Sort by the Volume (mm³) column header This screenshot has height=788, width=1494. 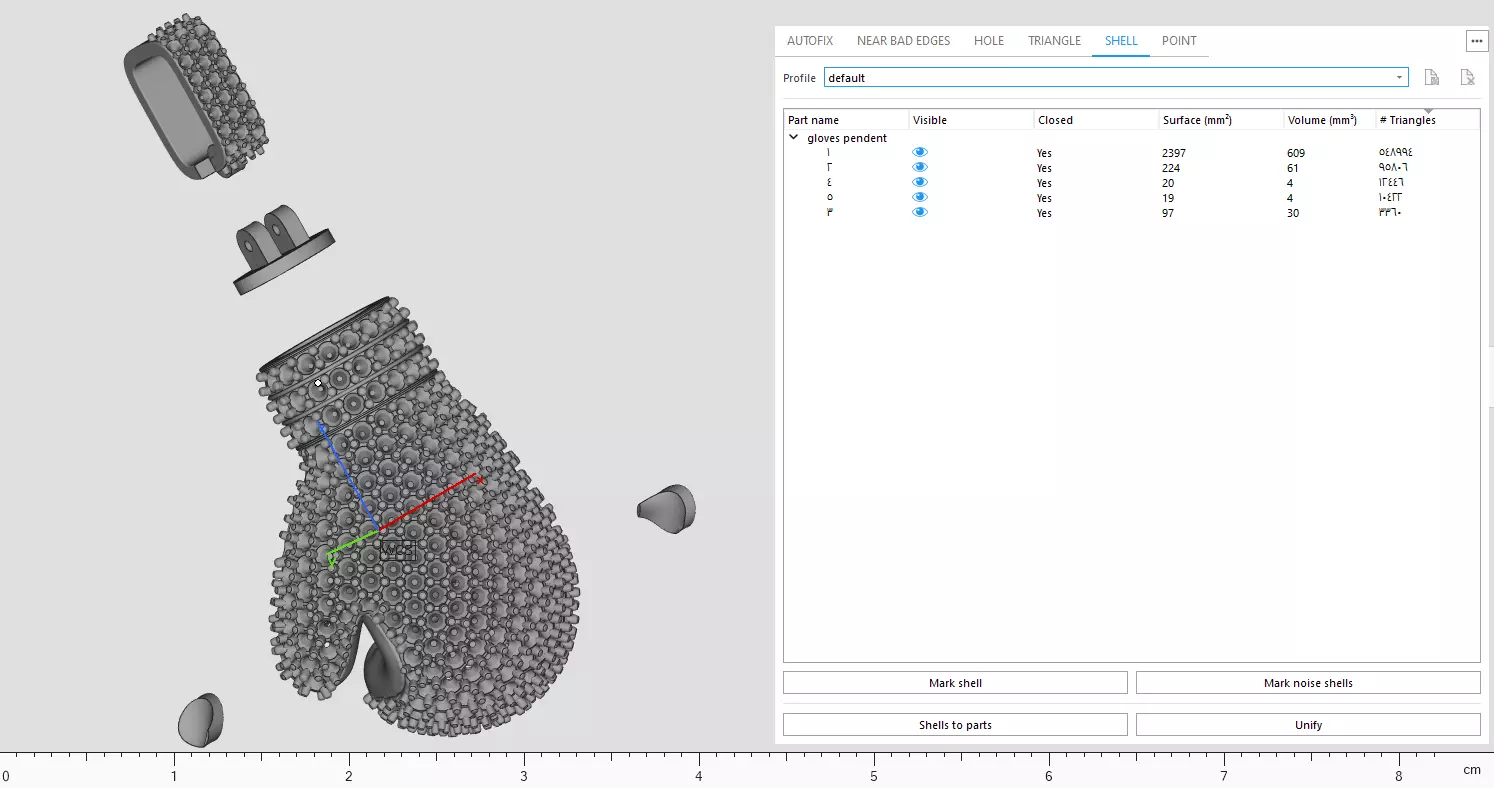coord(1329,120)
